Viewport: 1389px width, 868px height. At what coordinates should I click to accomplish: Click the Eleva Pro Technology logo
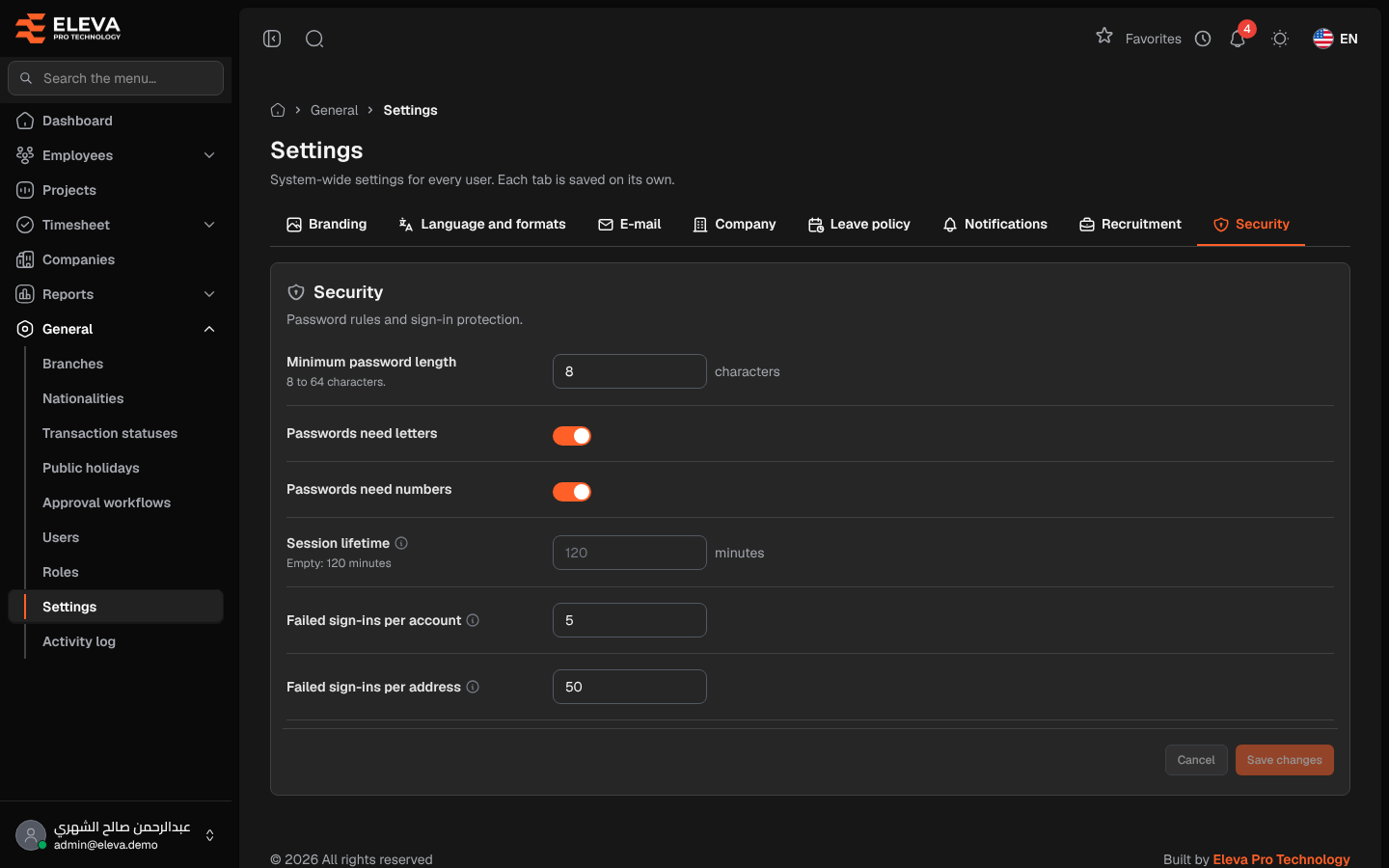point(68,28)
